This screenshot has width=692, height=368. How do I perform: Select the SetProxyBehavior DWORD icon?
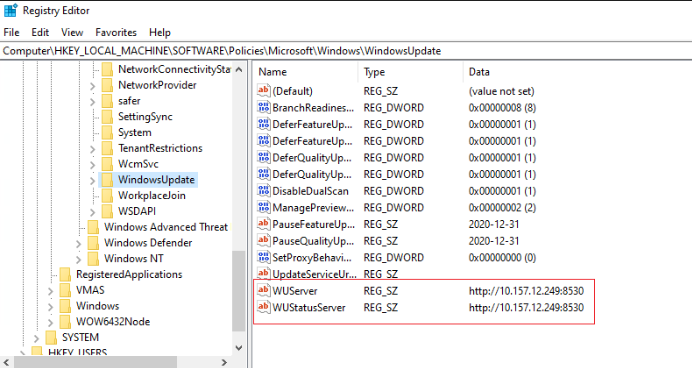coord(263,257)
